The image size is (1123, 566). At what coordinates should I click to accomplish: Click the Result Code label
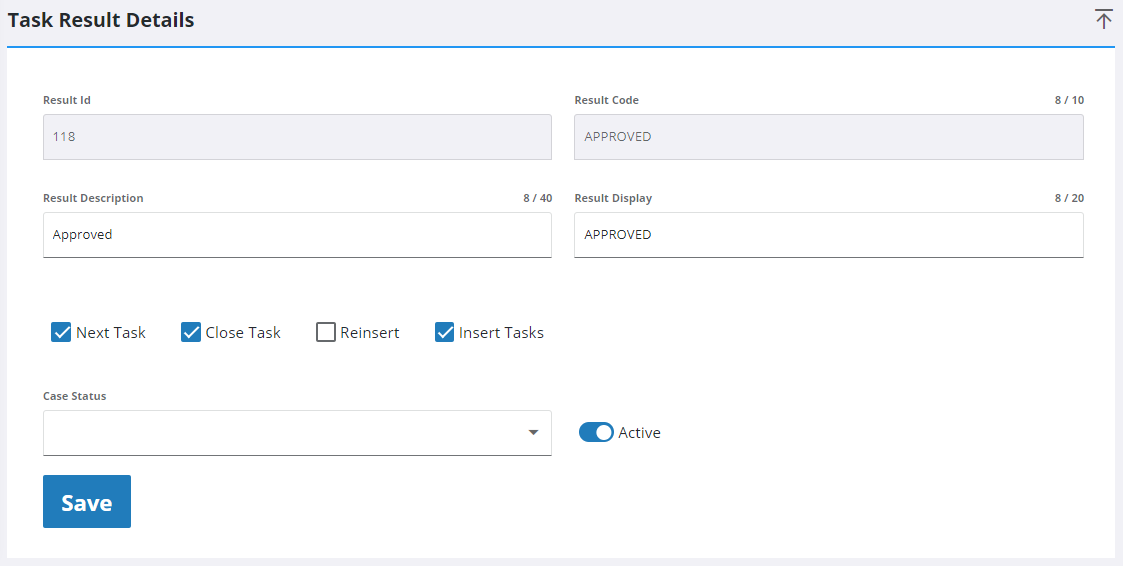click(607, 100)
